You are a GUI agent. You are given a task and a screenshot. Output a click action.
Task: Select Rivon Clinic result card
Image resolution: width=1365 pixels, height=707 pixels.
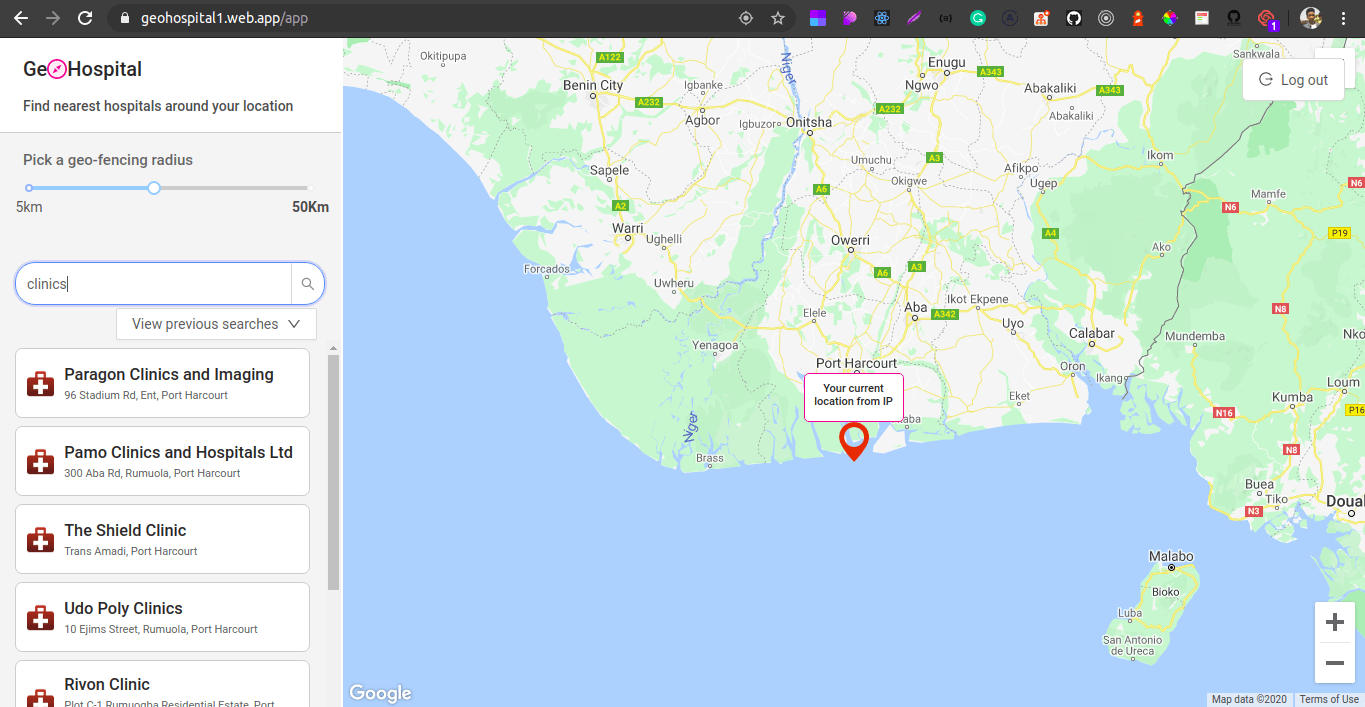[162, 684]
